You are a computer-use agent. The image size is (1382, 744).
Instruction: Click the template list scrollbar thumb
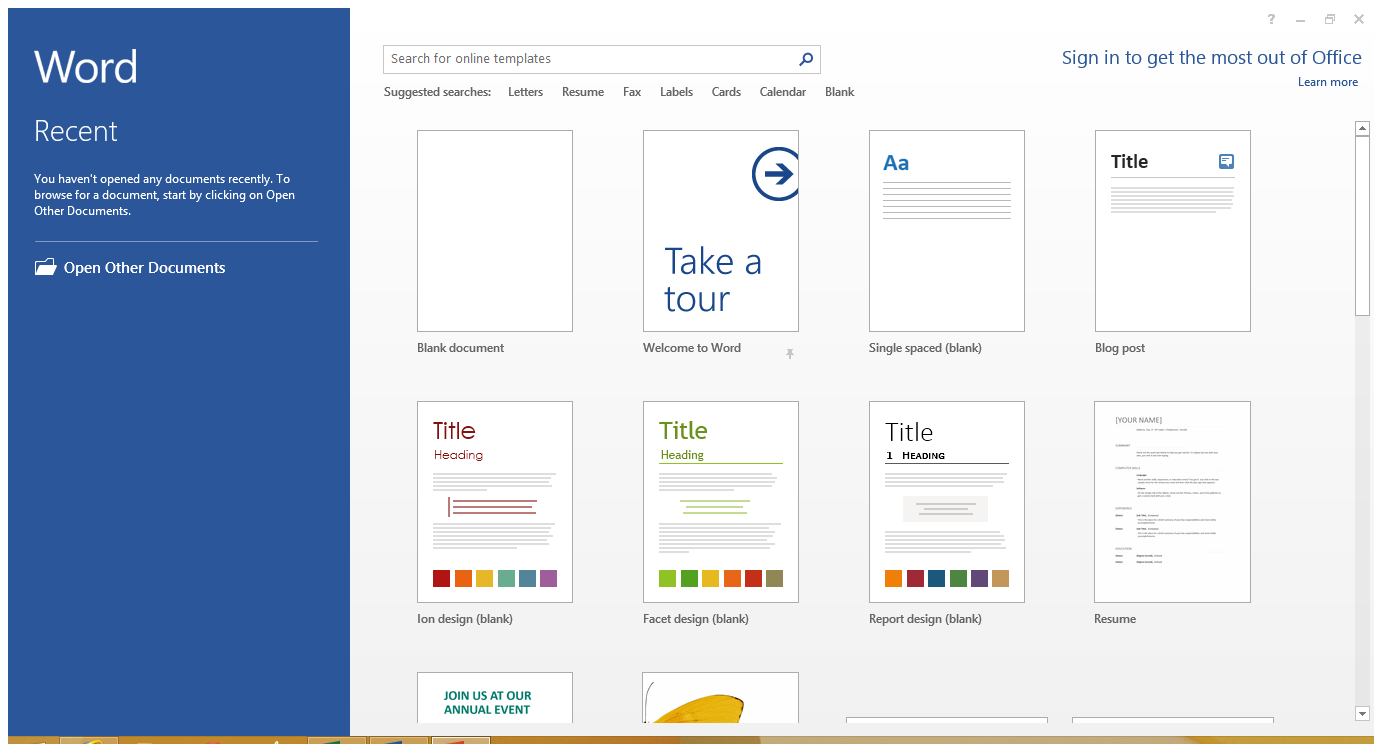click(1362, 226)
